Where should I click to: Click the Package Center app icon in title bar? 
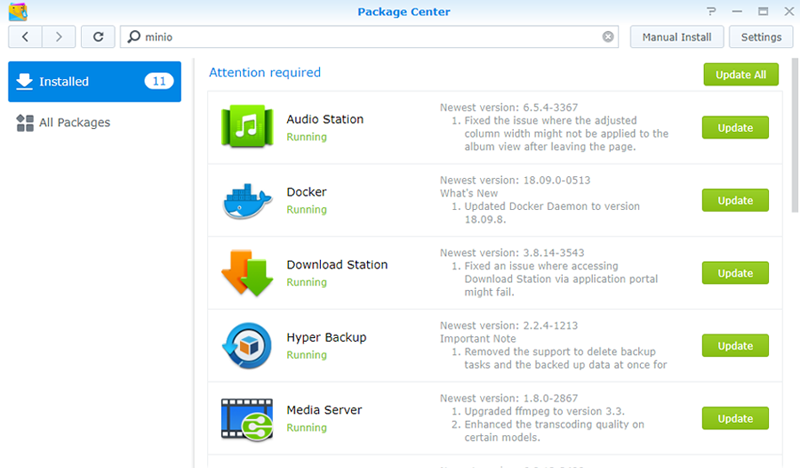click(18, 11)
